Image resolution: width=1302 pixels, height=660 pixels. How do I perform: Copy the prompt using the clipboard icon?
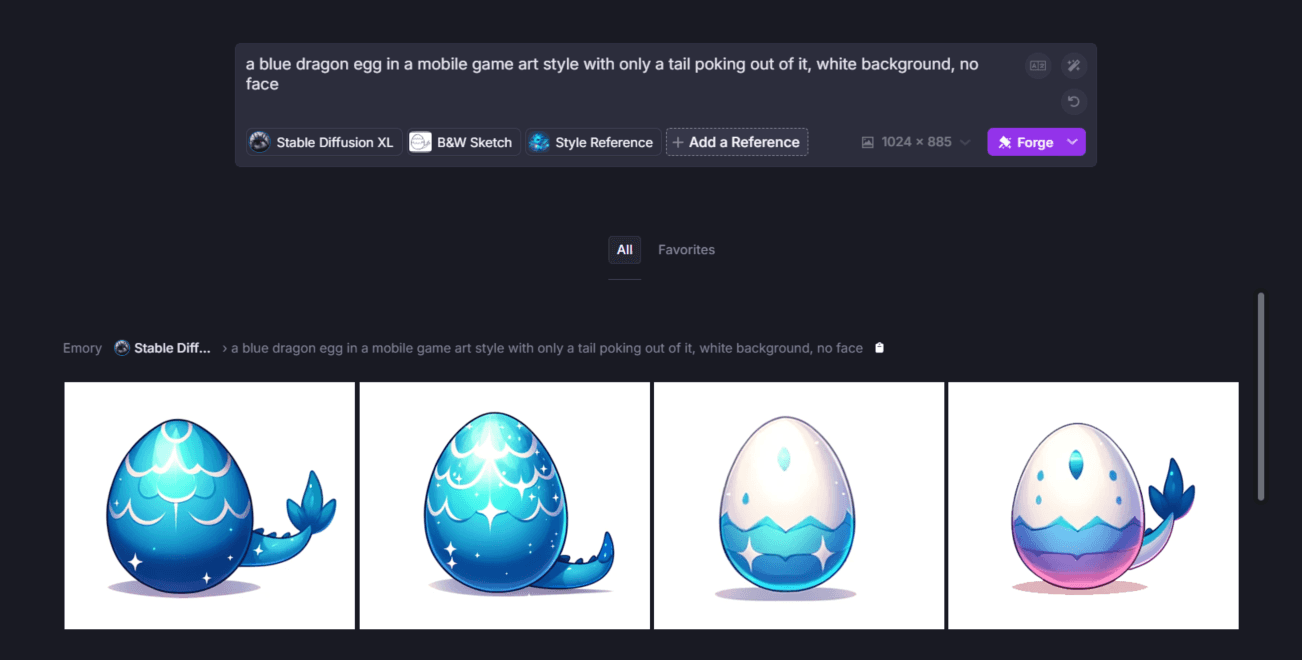[879, 348]
